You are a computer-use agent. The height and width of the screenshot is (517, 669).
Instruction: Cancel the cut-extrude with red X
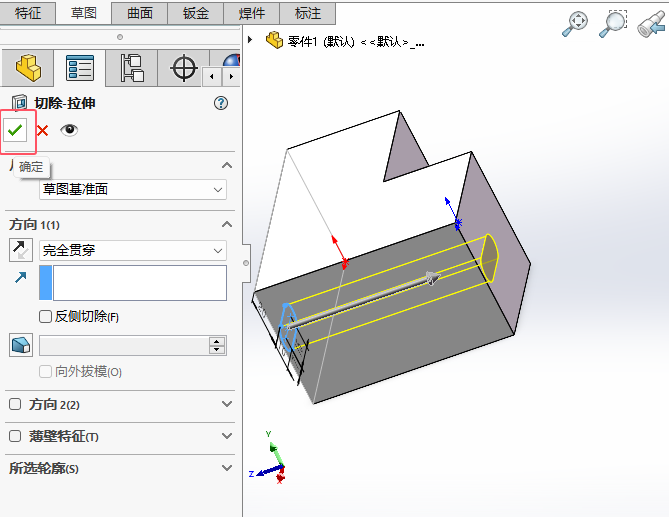[x=42, y=131]
